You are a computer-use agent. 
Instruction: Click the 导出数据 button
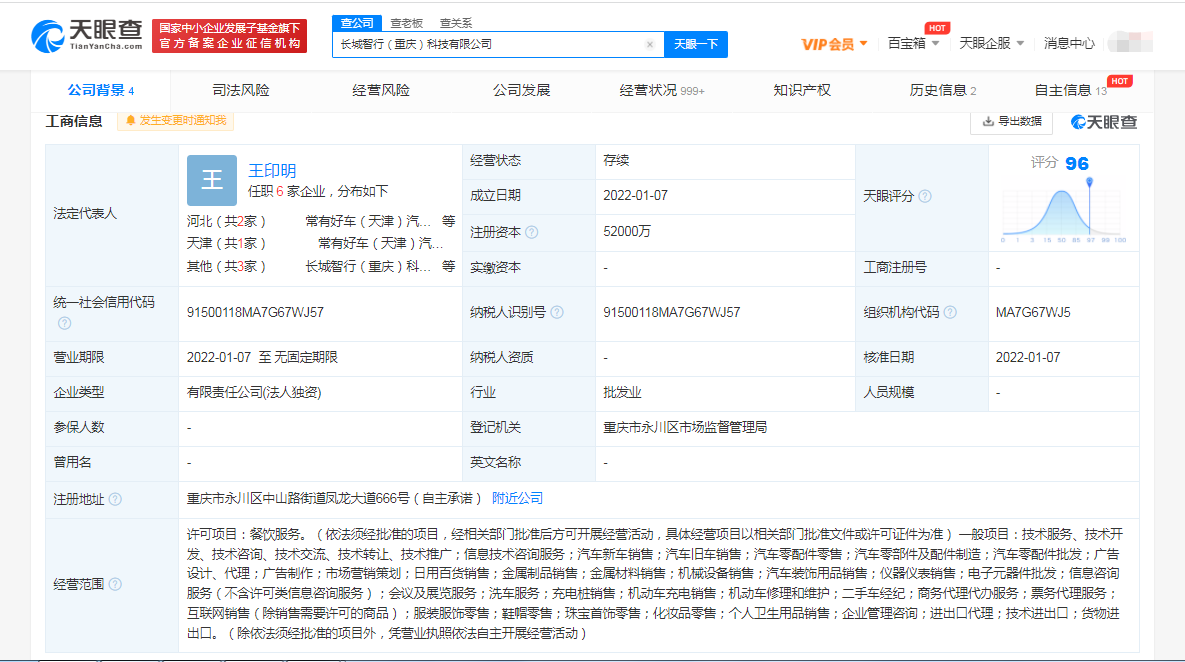1011,122
